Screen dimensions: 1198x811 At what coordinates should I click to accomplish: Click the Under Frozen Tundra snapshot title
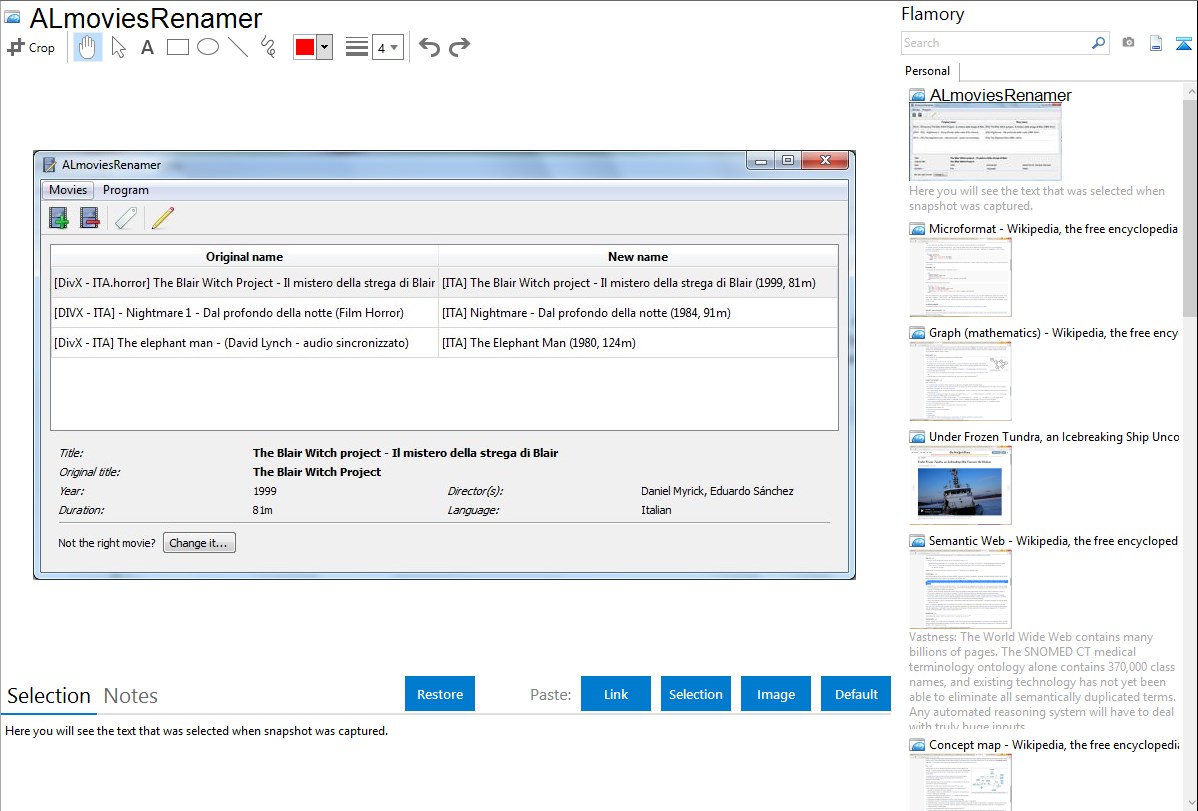pyautogui.click(x=1054, y=436)
